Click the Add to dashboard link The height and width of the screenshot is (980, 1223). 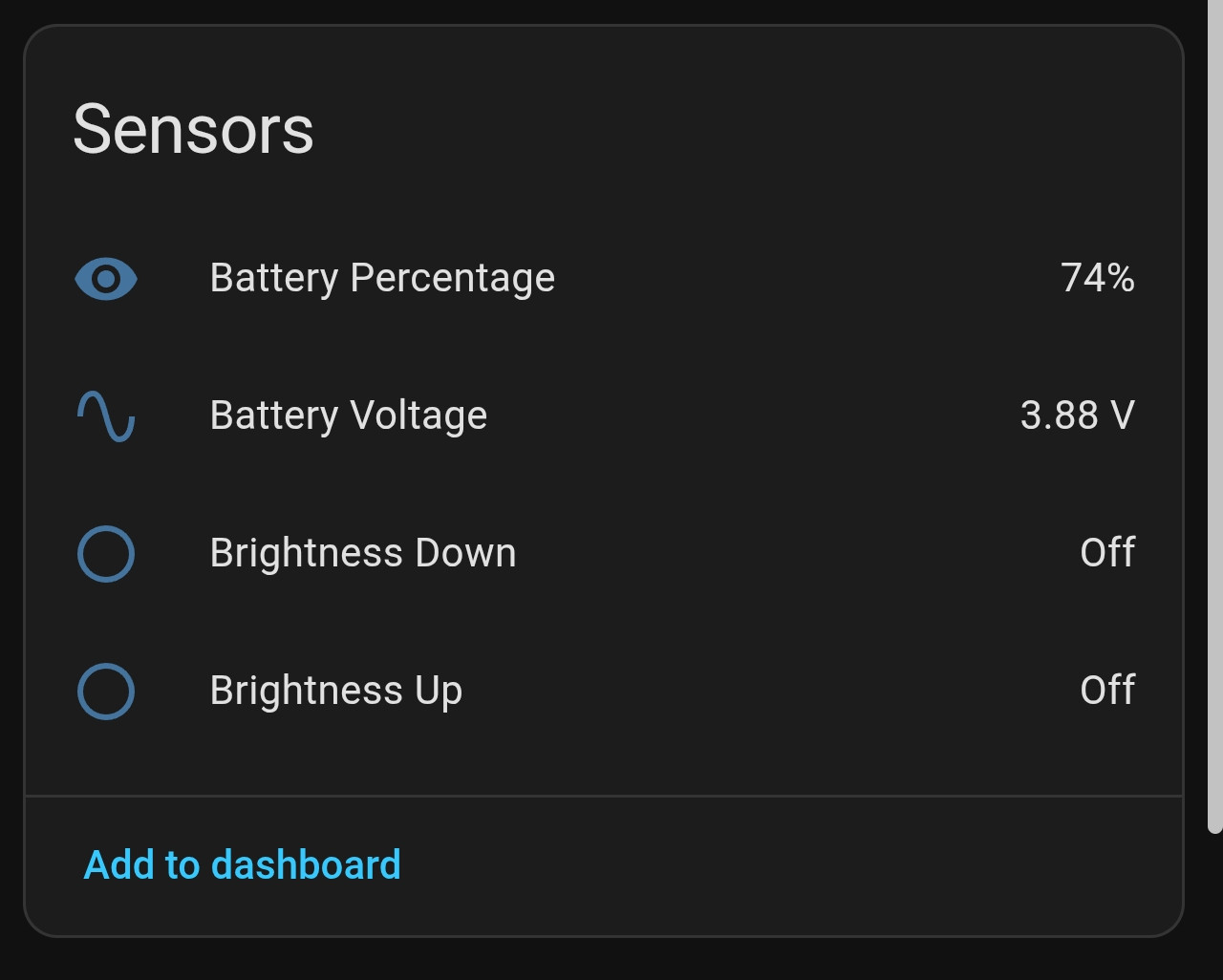click(x=243, y=865)
